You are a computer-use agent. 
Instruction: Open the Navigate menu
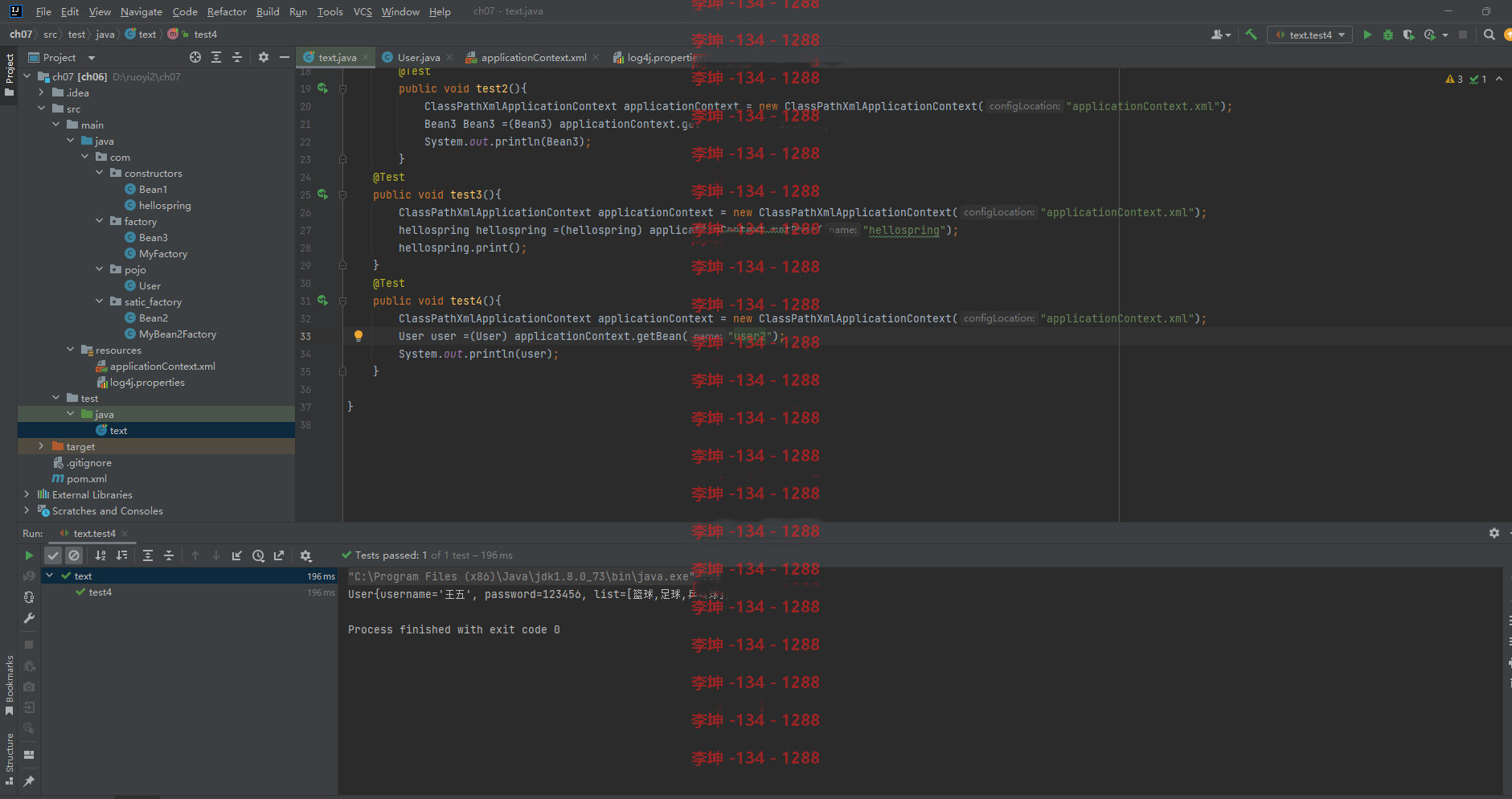point(141,11)
